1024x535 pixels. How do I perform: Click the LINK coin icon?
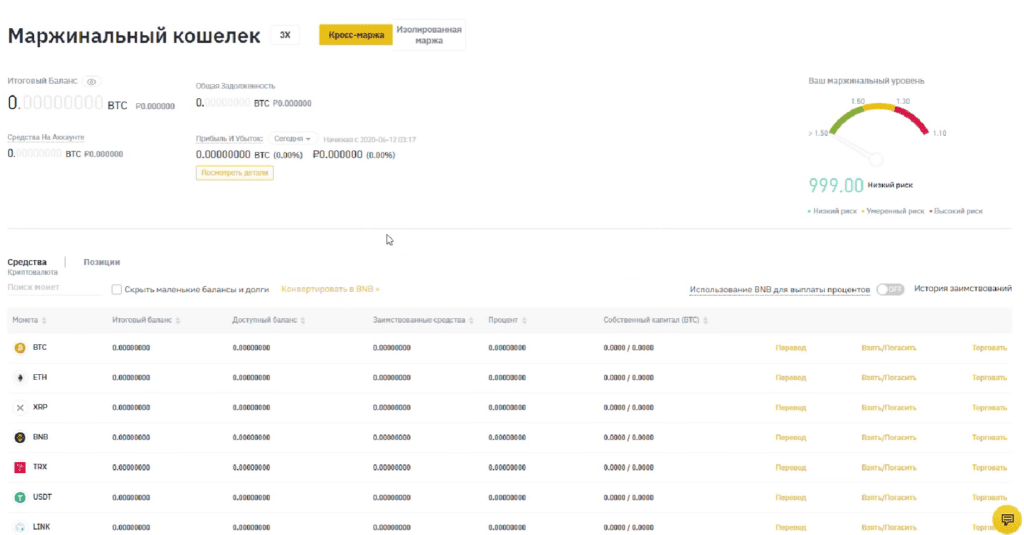pyautogui.click(x=19, y=527)
